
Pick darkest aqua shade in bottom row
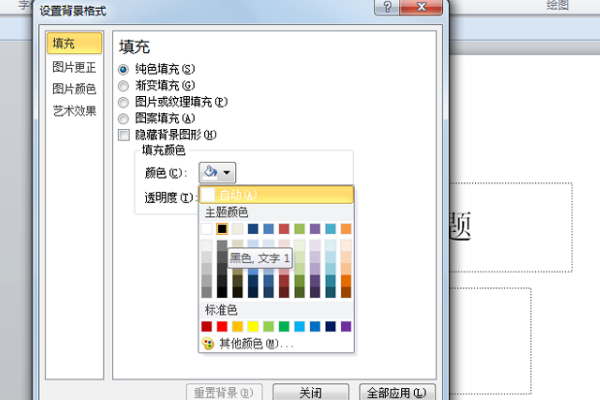tap(331, 292)
